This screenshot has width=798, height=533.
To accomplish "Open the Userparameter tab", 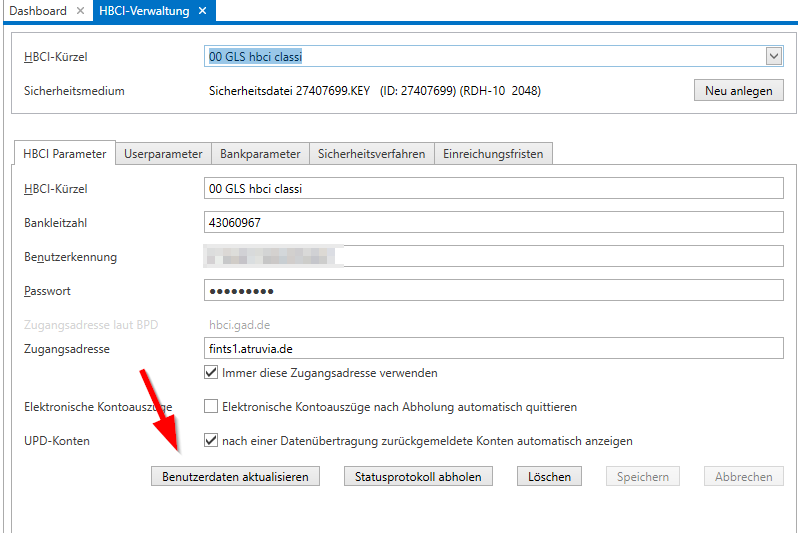I will pos(163,154).
